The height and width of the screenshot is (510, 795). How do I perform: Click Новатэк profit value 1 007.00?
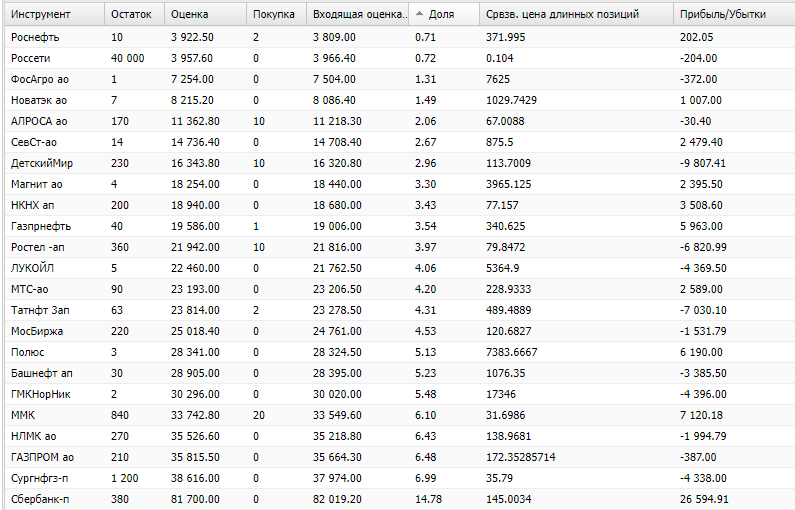tap(701, 100)
